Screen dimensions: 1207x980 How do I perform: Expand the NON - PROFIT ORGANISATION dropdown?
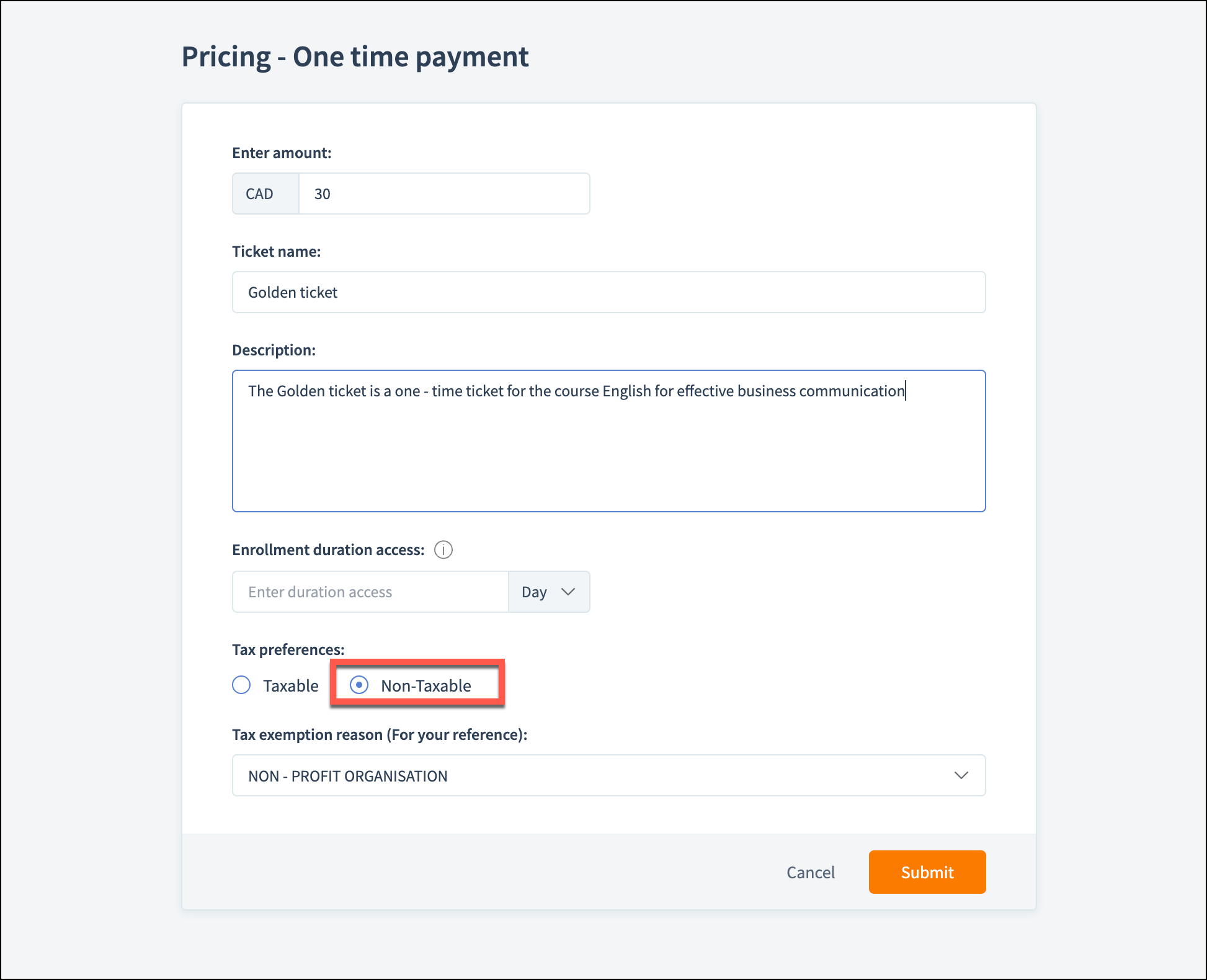pos(608,775)
